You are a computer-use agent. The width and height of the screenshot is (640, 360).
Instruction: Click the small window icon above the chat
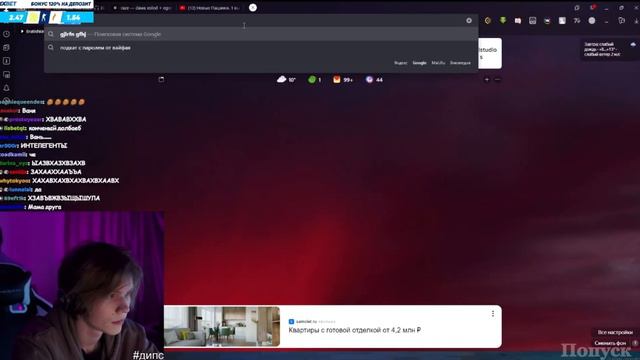(161, 79)
